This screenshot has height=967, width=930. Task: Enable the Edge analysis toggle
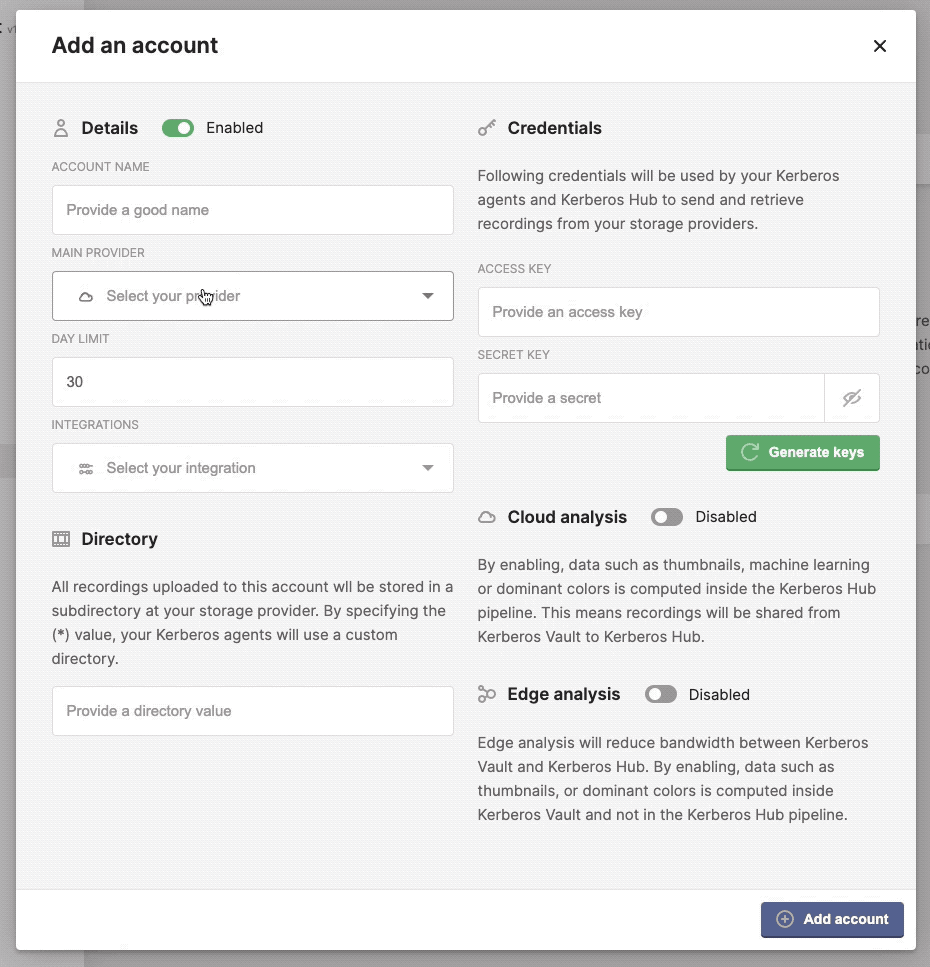click(661, 694)
